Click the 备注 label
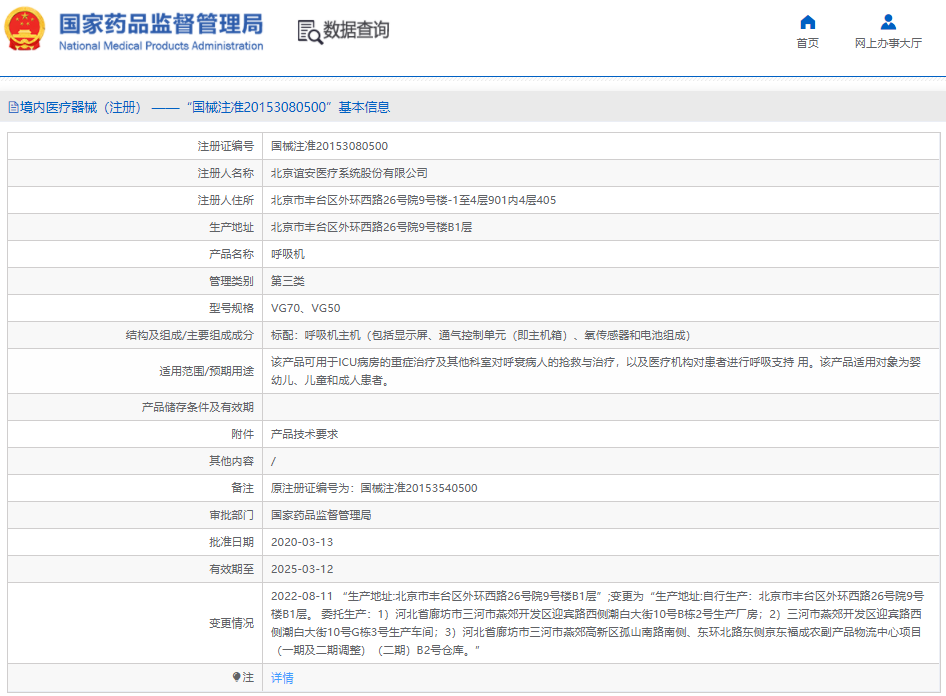This screenshot has height=696, width=946. click(243, 488)
